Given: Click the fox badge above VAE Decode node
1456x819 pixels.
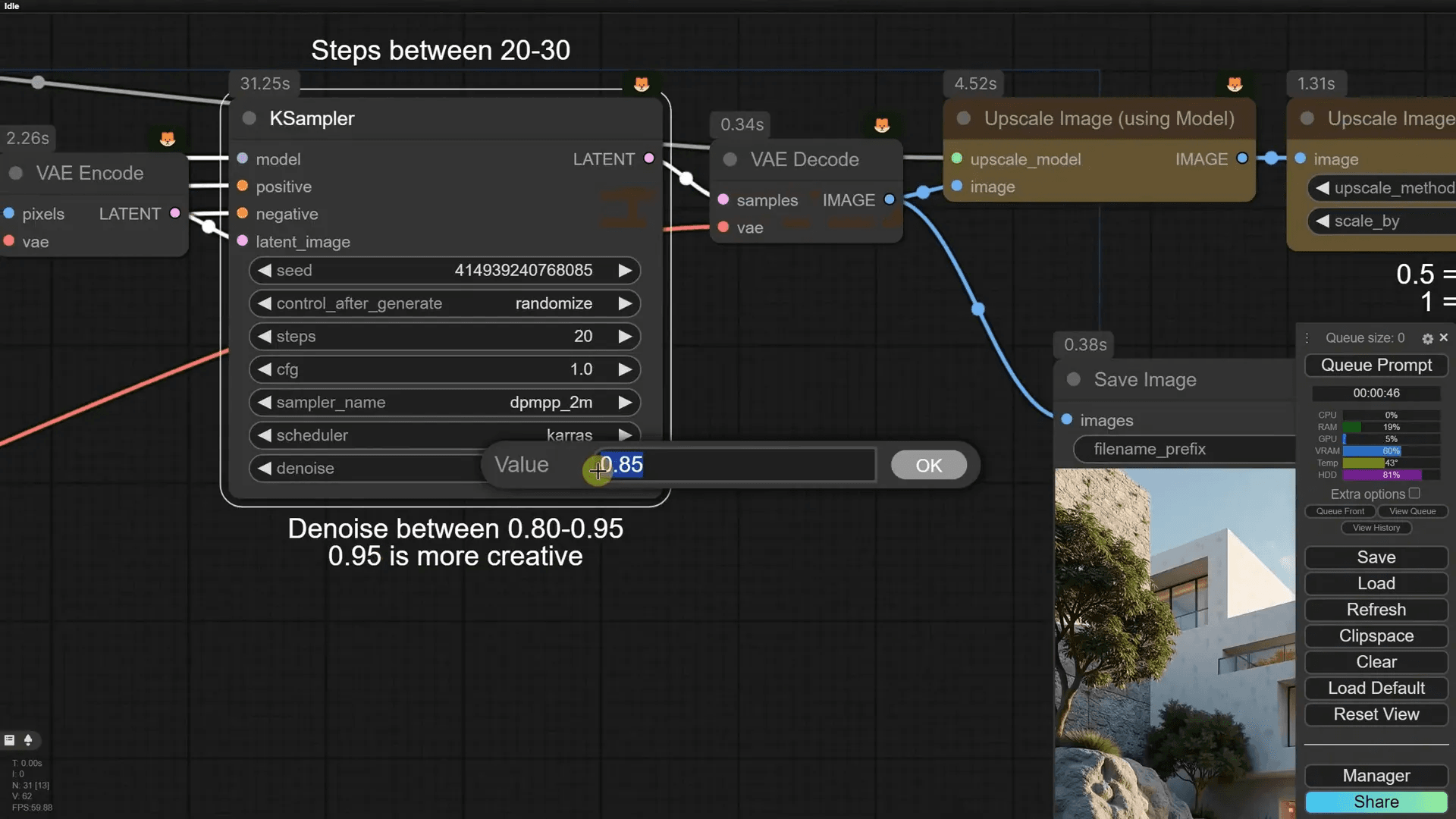Looking at the screenshot, I should (882, 124).
